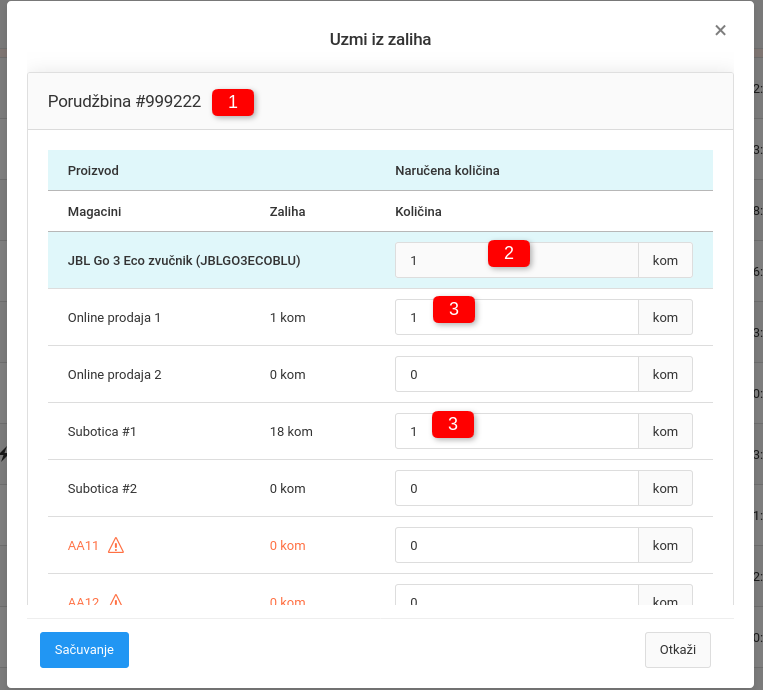The image size is (763, 690).
Task: Edit quantity input for Subotica #2
Action: tap(516, 489)
